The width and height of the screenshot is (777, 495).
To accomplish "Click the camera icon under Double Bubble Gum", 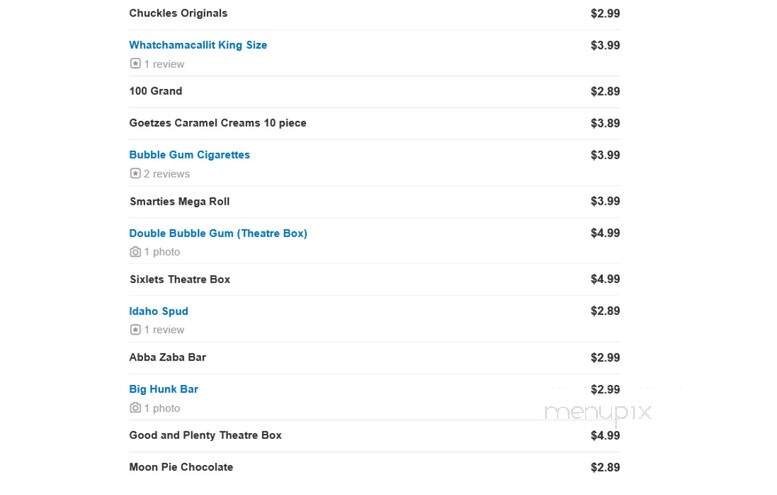I will pos(135,252).
